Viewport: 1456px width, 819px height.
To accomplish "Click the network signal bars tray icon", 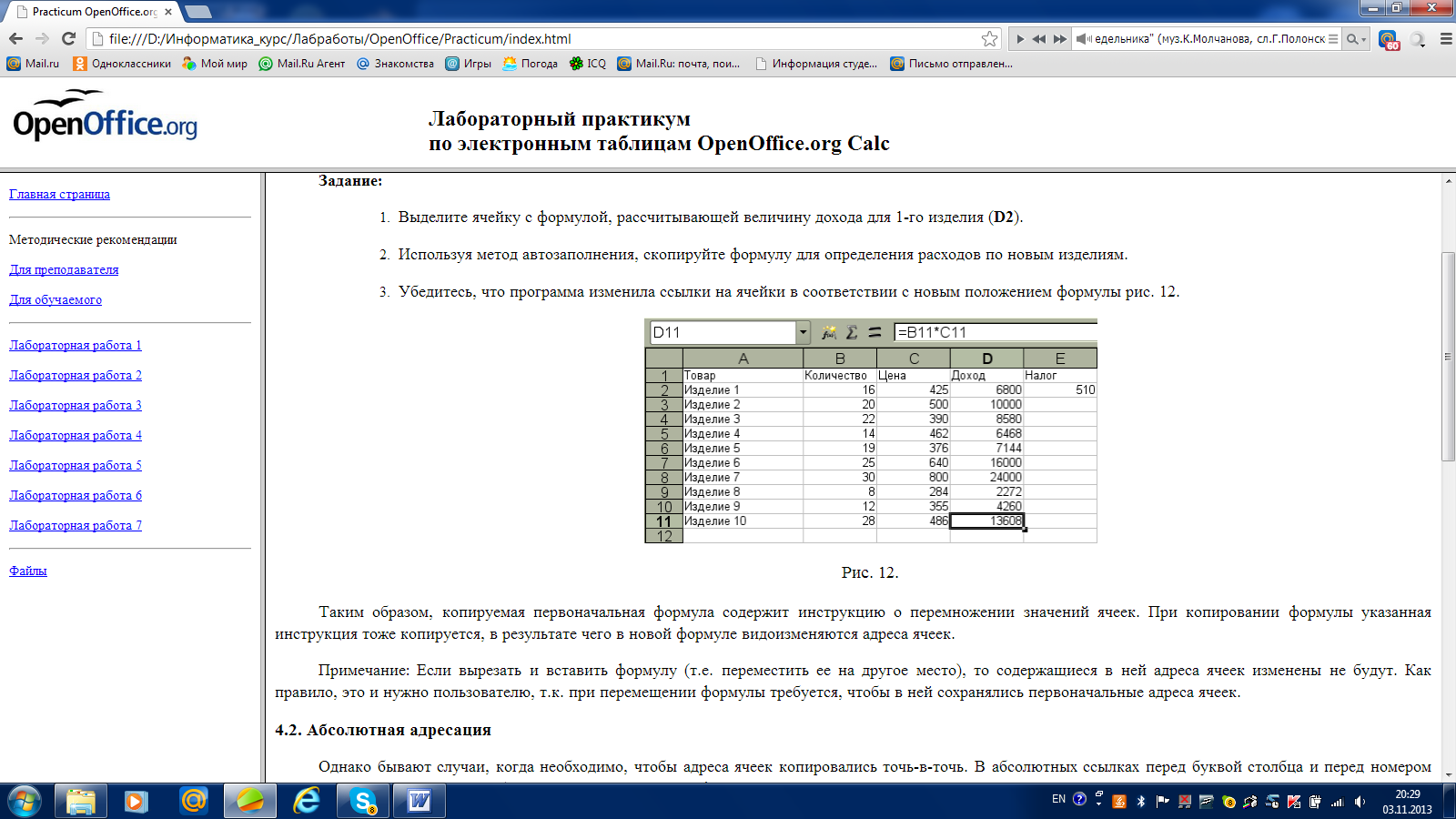I will click(x=1338, y=802).
